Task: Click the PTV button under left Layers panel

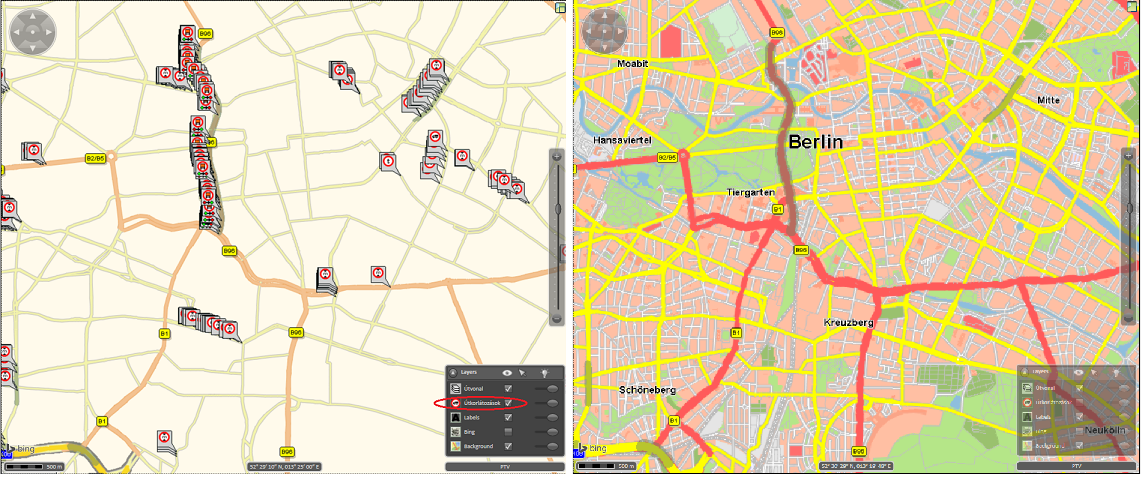Action: click(x=505, y=466)
